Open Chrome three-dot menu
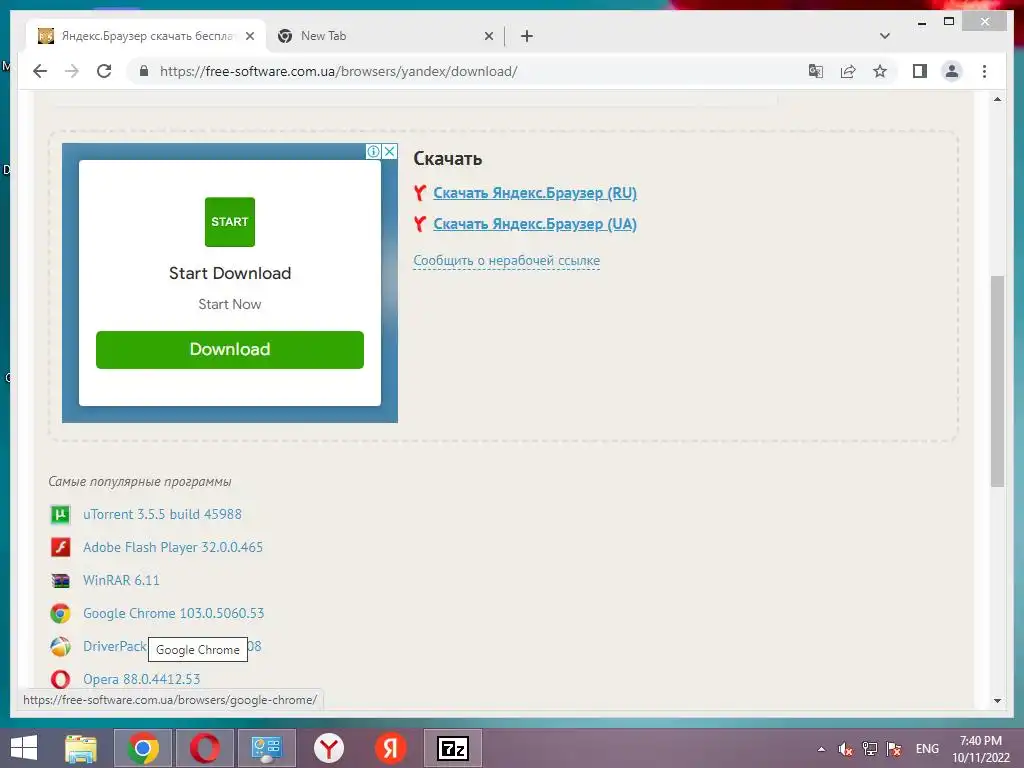The image size is (1024, 768). pyautogui.click(x=984, y=71)
